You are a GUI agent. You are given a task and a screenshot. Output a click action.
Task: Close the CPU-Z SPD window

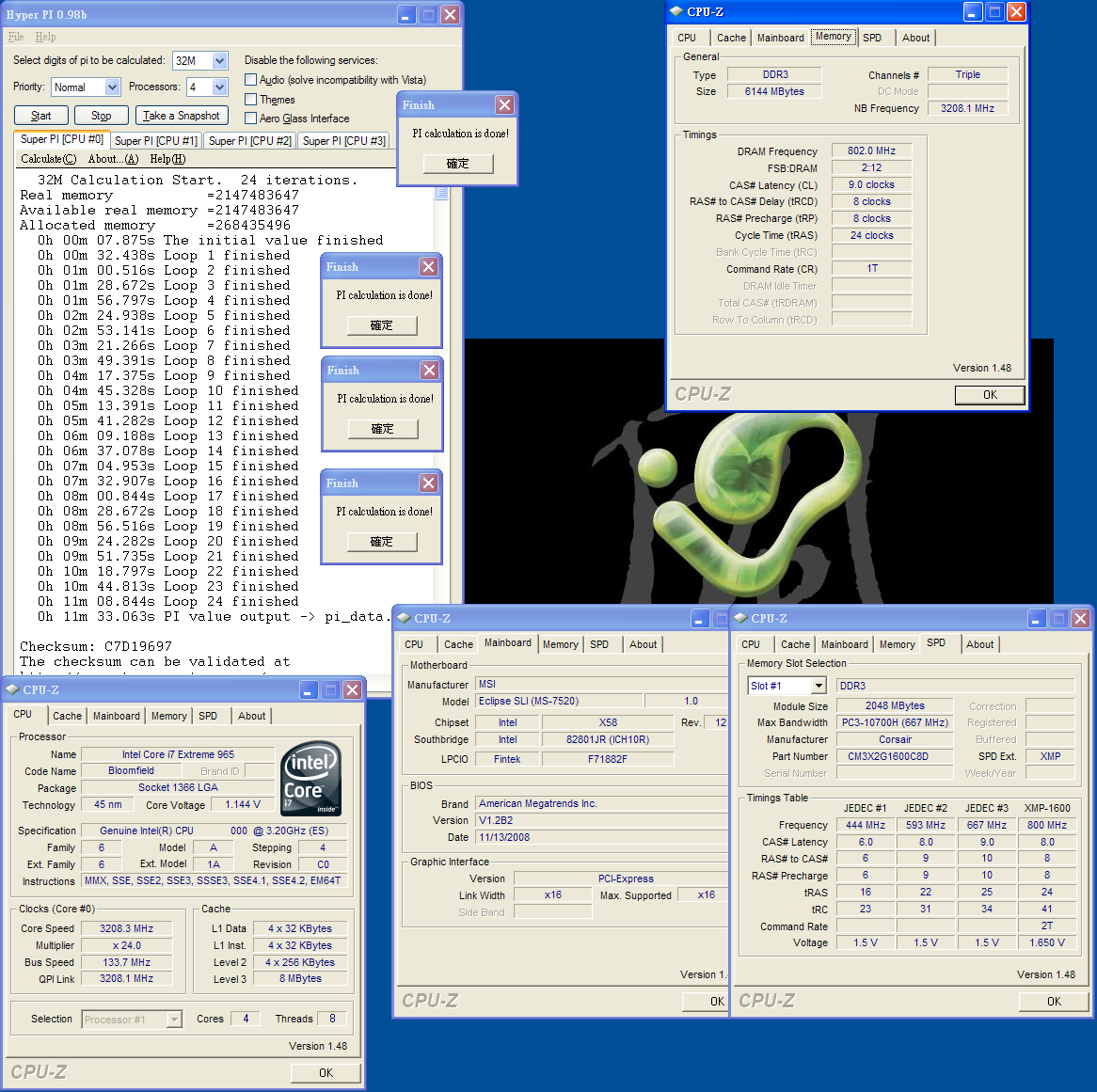coord(1080,619)
